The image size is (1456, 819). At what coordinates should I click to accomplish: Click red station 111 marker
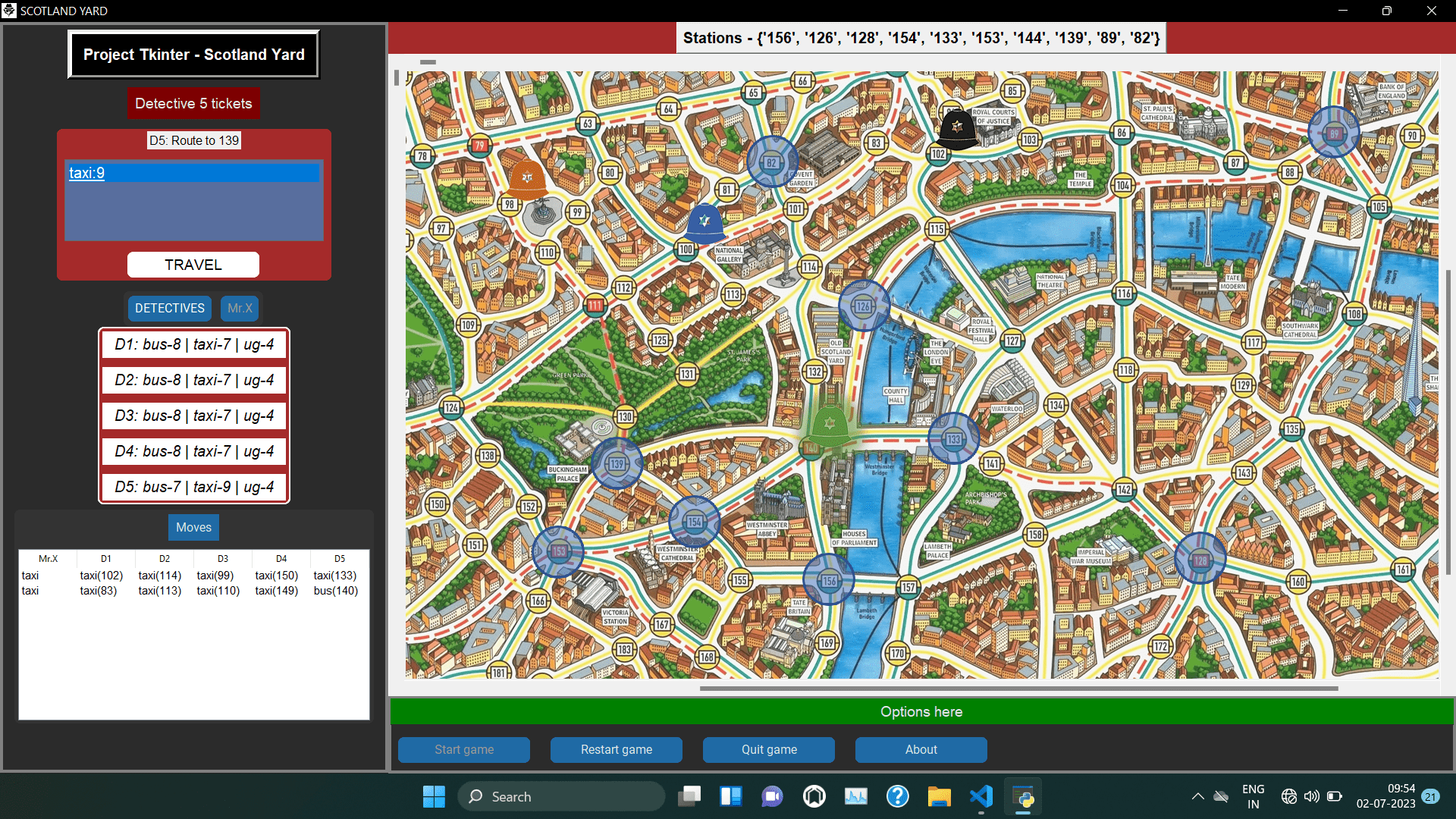click(595, 306)
